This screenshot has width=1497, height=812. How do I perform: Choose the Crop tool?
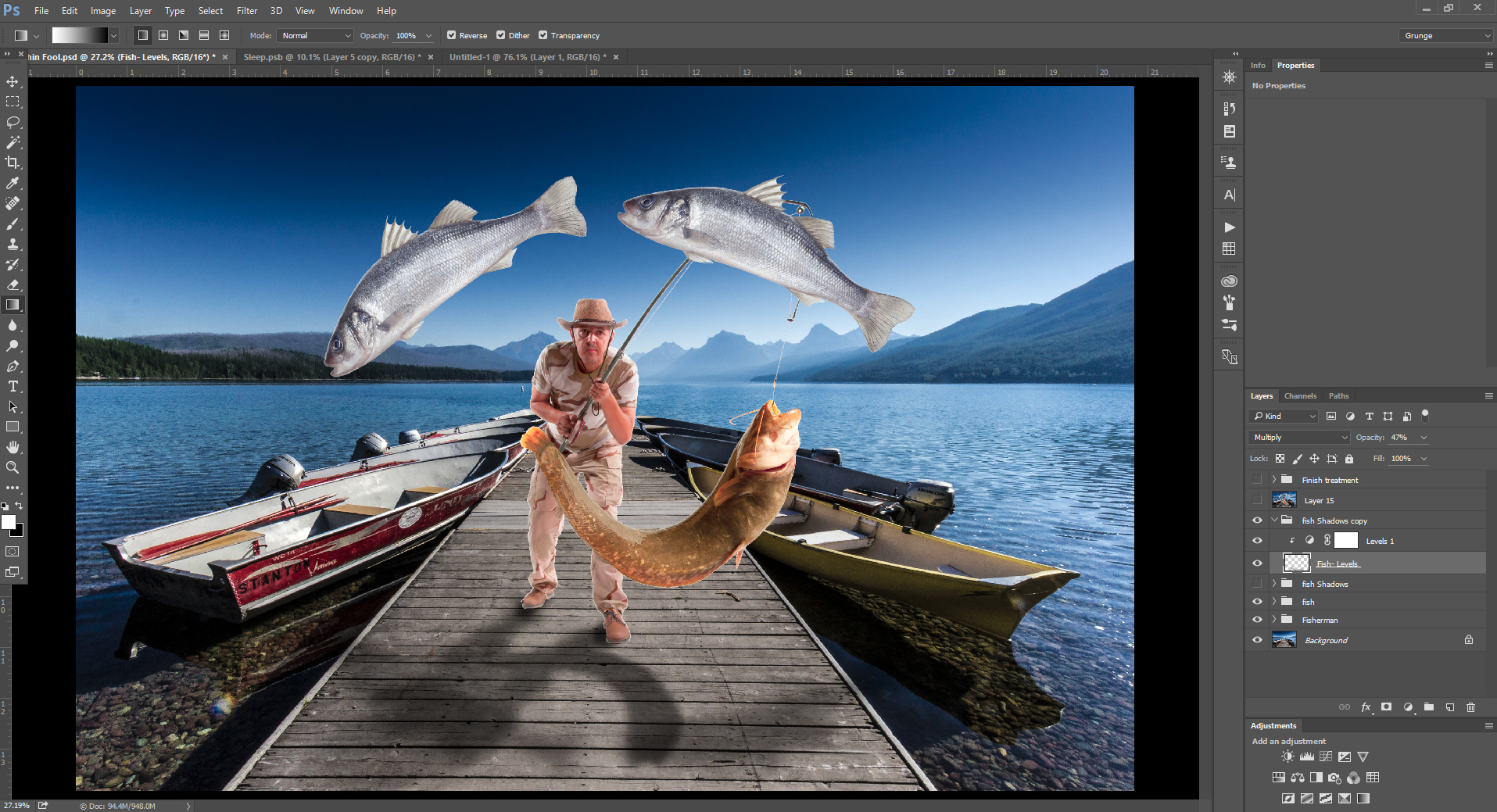coord(13,163)
